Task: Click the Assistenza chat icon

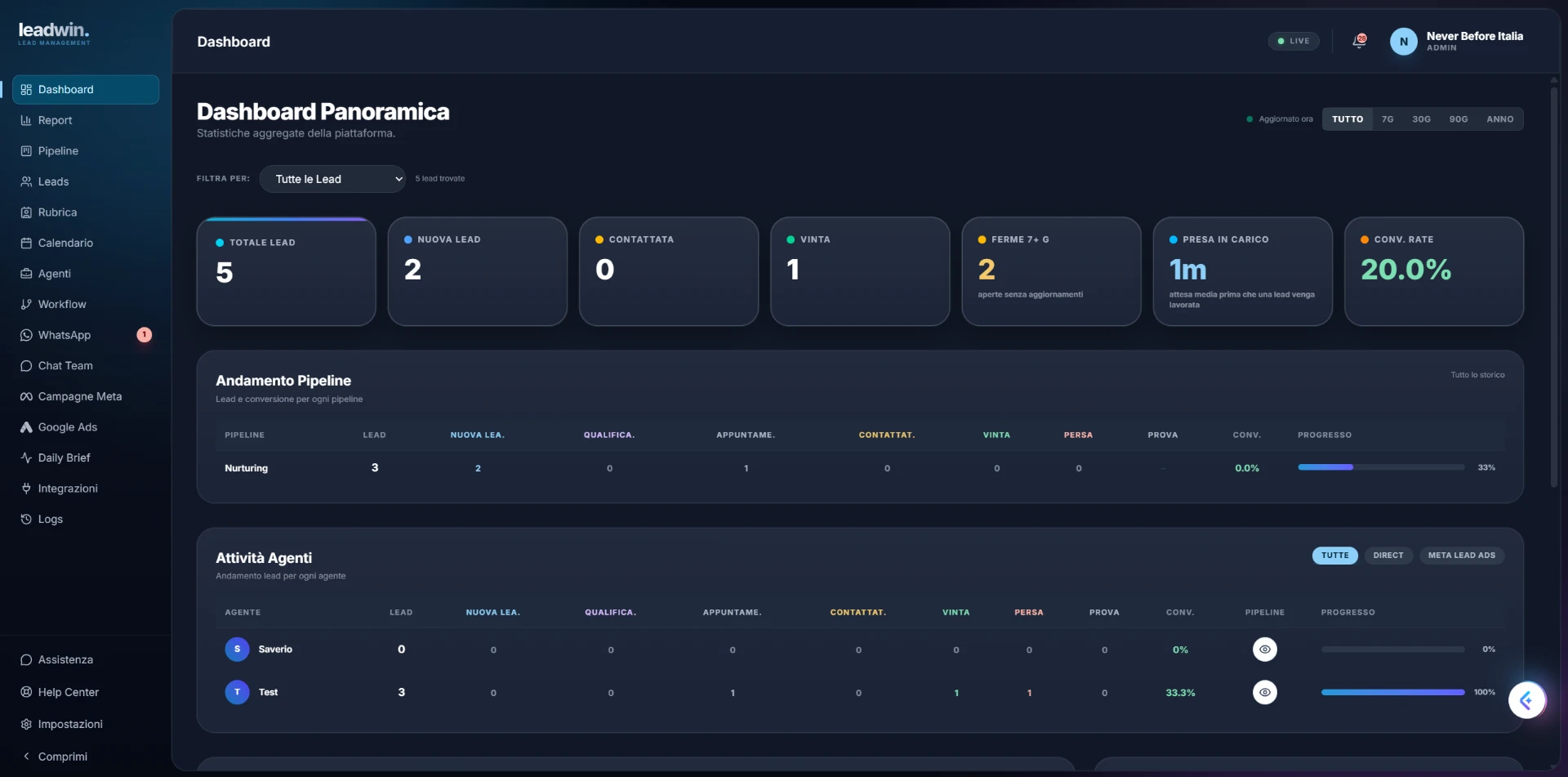Action: [26, 659]
